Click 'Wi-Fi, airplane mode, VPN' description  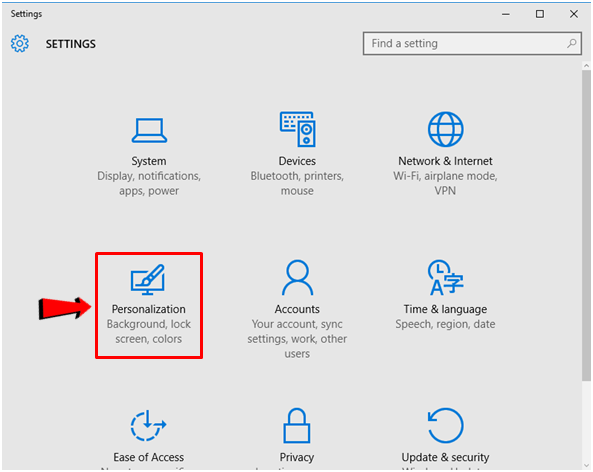445,183
